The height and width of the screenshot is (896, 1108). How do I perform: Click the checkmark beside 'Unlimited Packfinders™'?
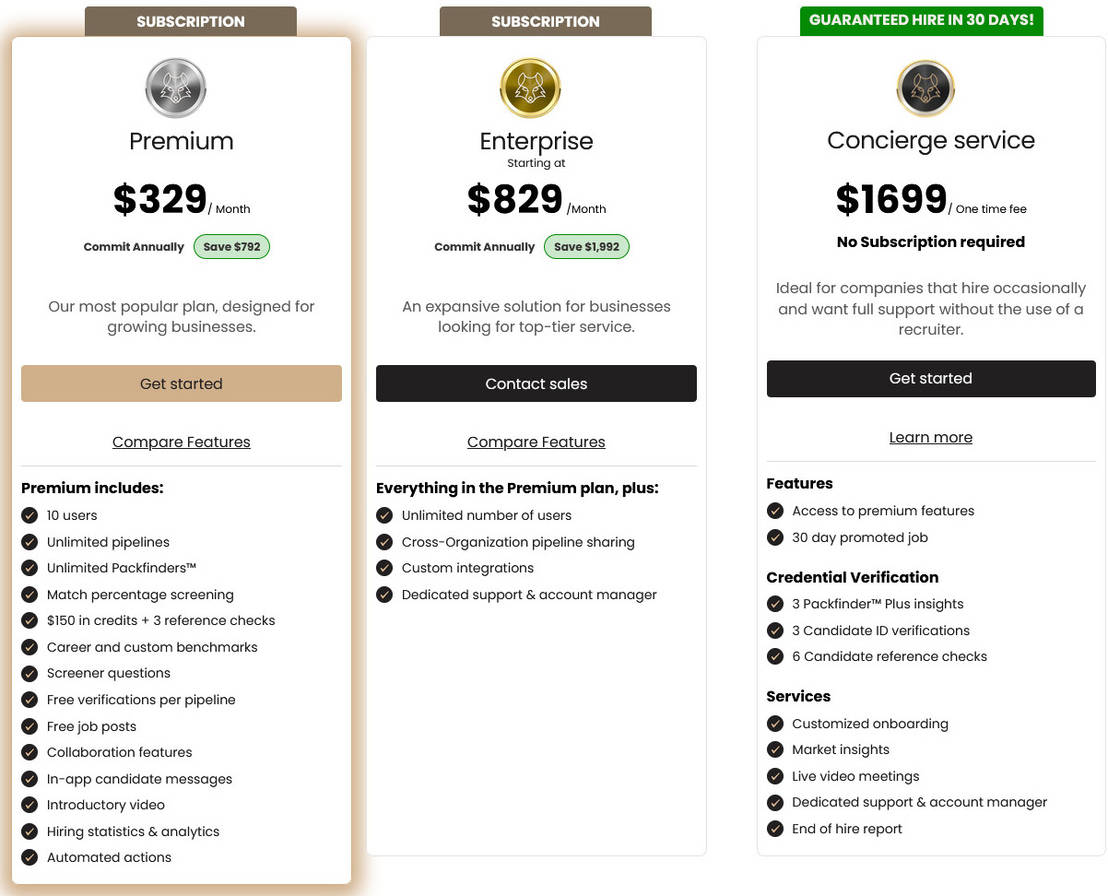click(29, 568)
